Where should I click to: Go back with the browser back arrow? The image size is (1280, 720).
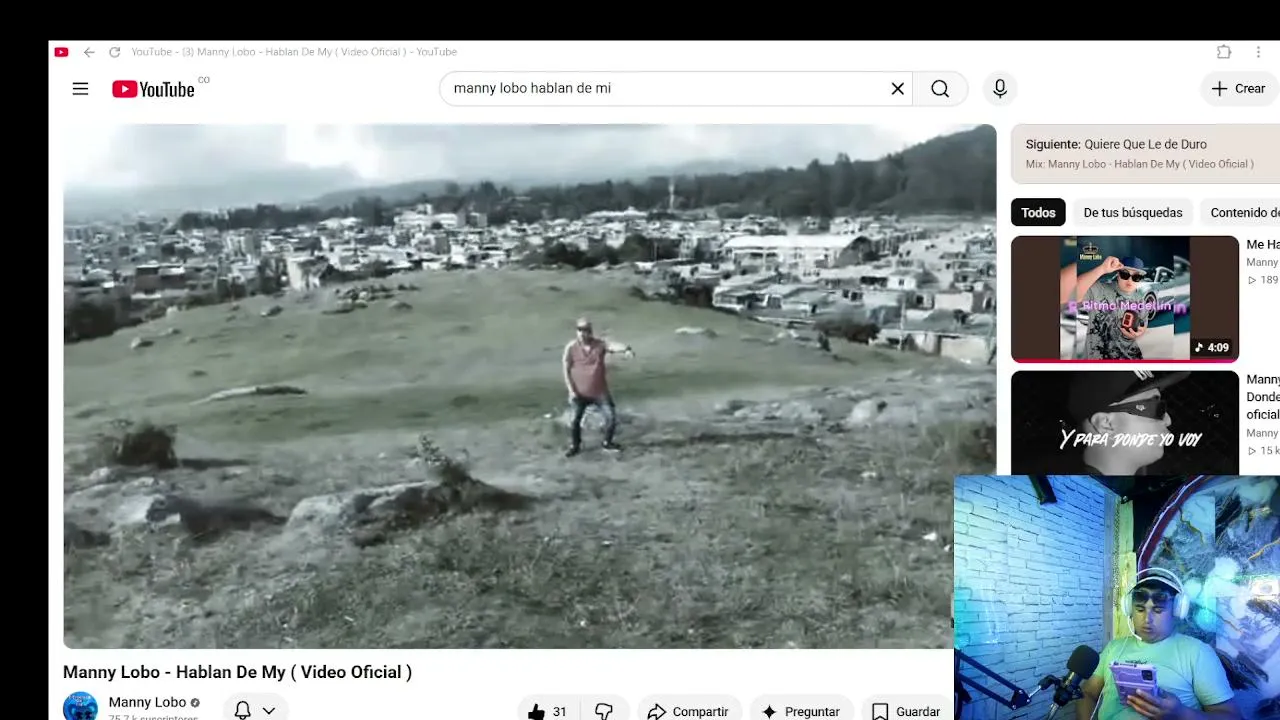point(89,52)
